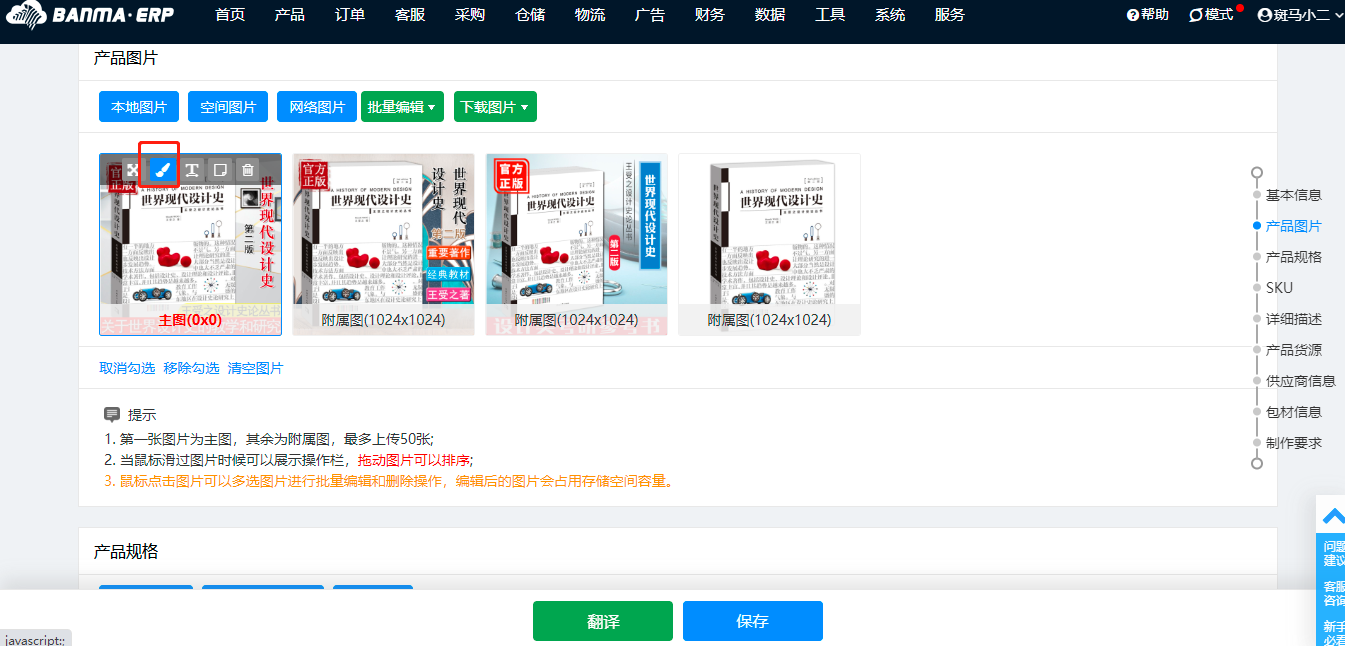Open the 工具 menu
1345x646 pixels.
[830, 15]
